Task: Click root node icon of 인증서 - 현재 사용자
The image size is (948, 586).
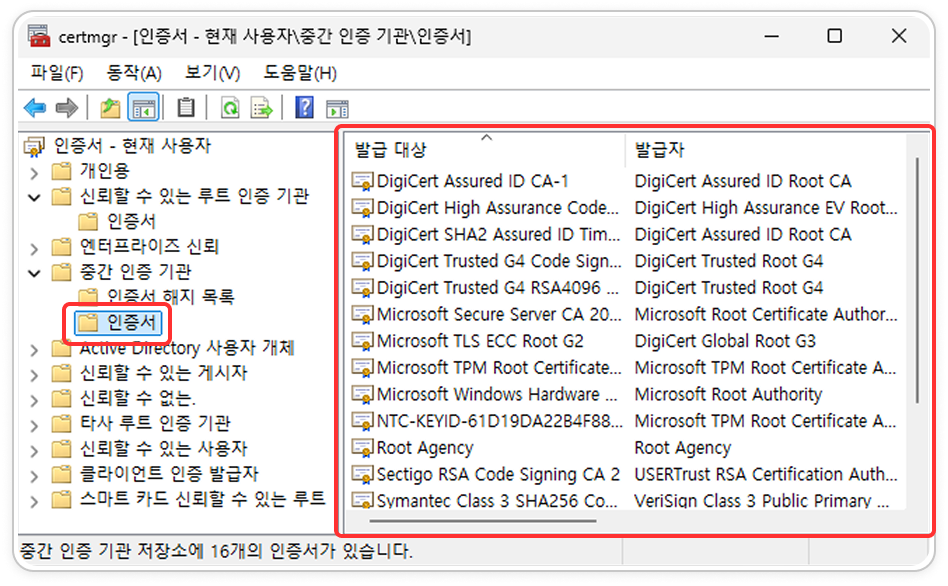Action: click(34, 146)
